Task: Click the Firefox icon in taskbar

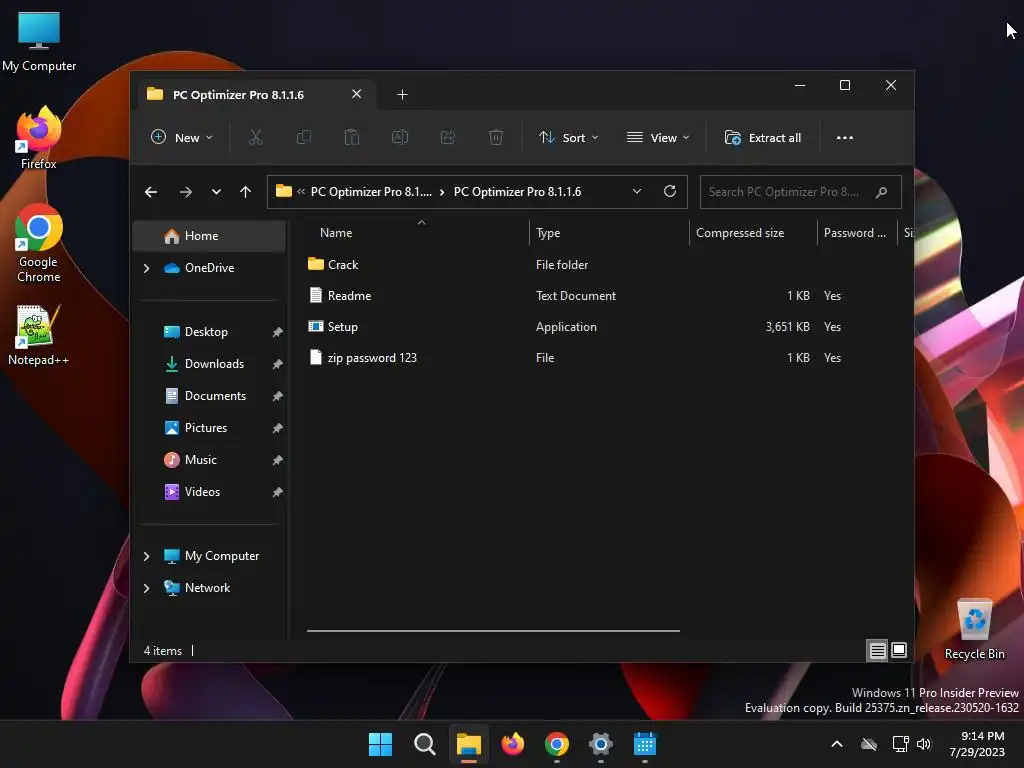Action: [x=513, y=744]
